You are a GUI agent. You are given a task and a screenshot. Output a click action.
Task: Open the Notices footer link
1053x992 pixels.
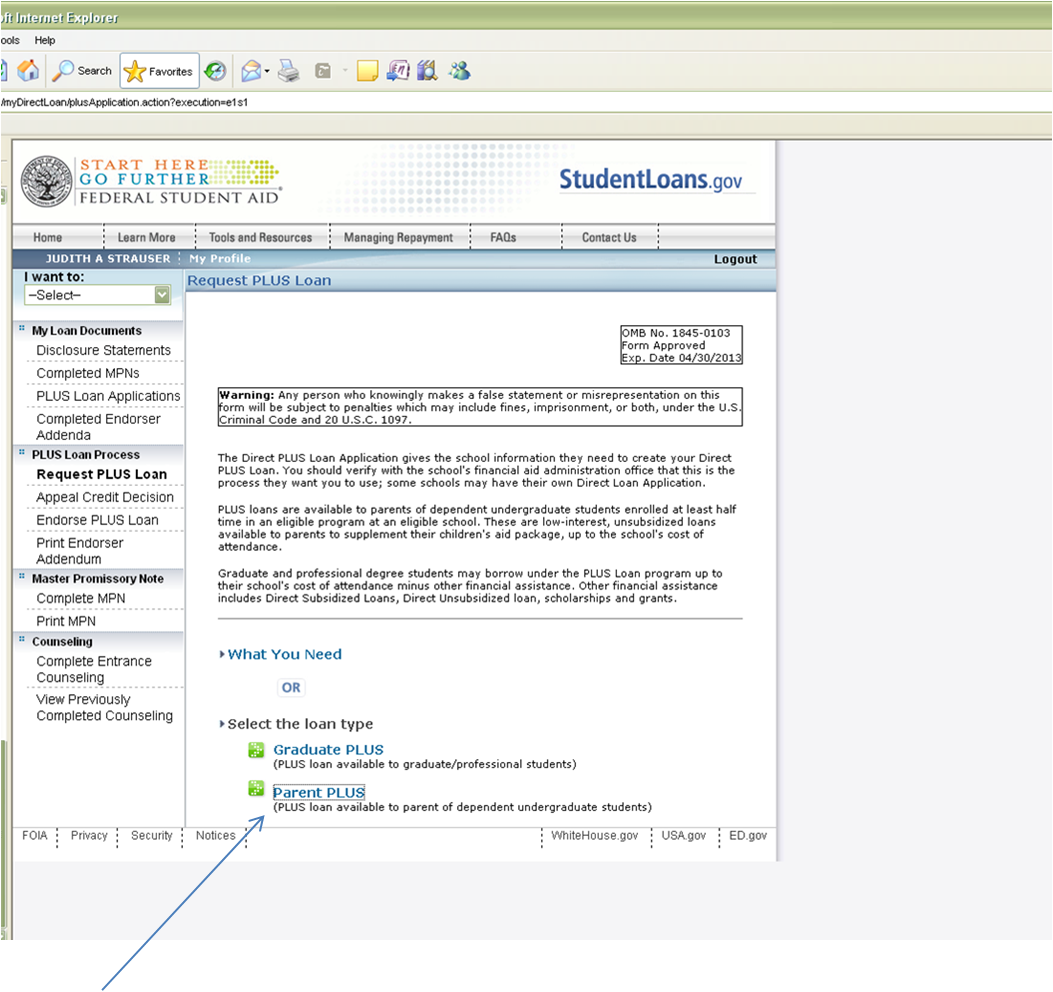click(x=216, y=836)
